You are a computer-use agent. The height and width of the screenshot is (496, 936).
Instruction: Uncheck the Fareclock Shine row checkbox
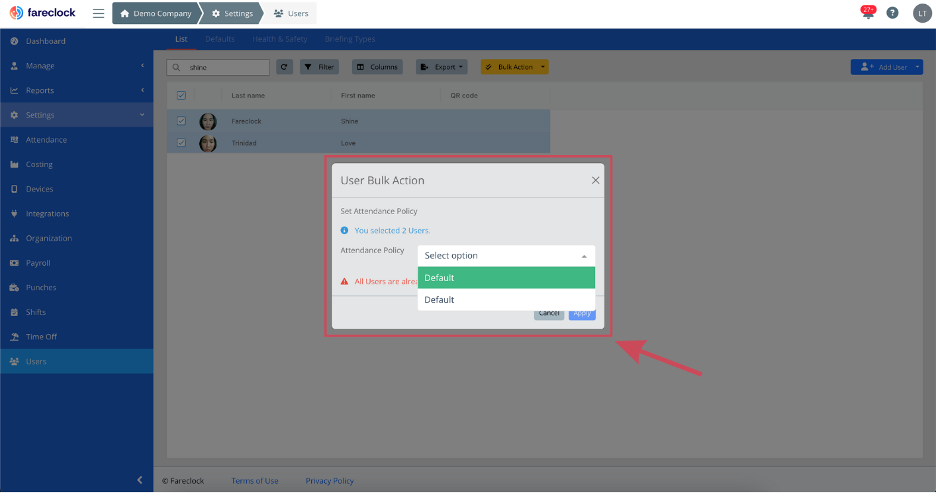[181, 121]
